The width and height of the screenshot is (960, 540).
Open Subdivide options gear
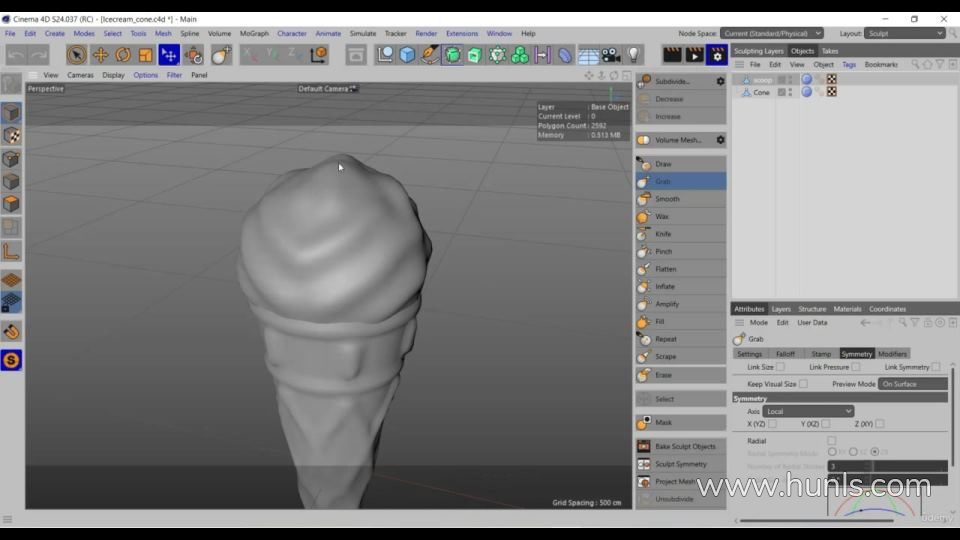720,81
